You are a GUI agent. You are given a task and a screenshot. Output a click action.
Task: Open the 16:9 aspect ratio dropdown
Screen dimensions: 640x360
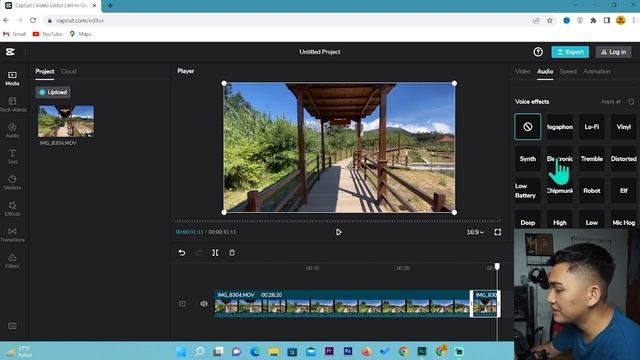[x=475, y=232]
